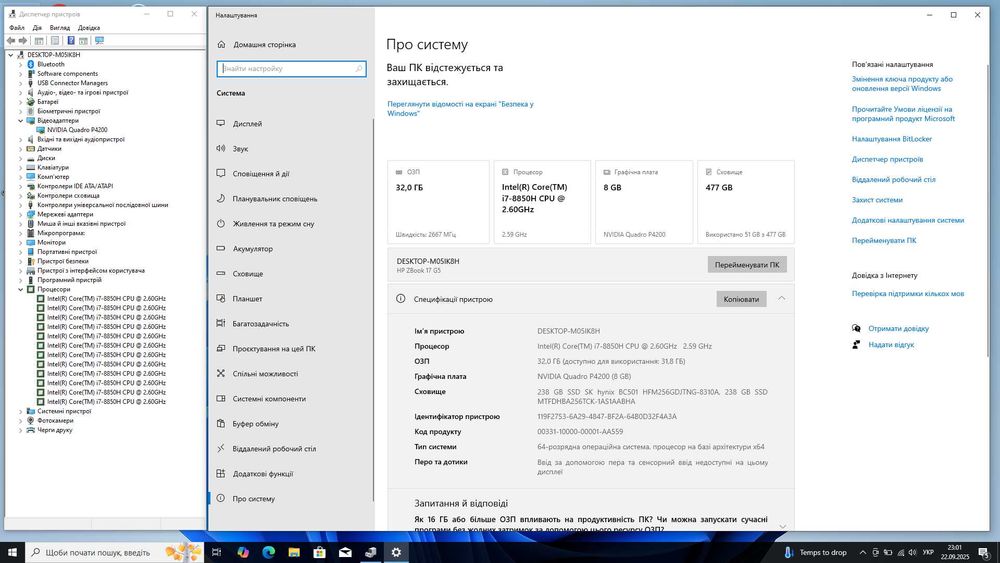Expand the Bluetooth node in Device Manager
This screenshot has height=563, width=1000.
pyautogui.click(x=20, y=64)
